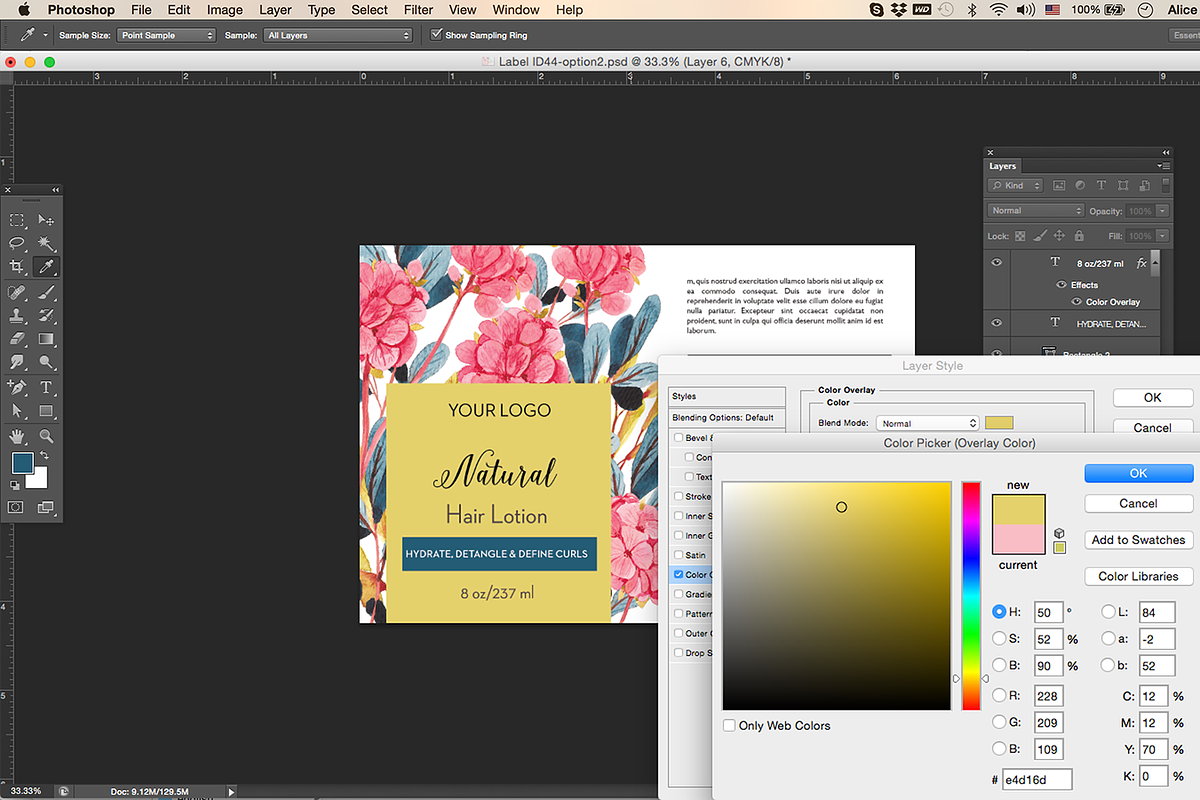Swap foreground and background colors
Viewport: 1200px width, 800px height.
point(43,456)
